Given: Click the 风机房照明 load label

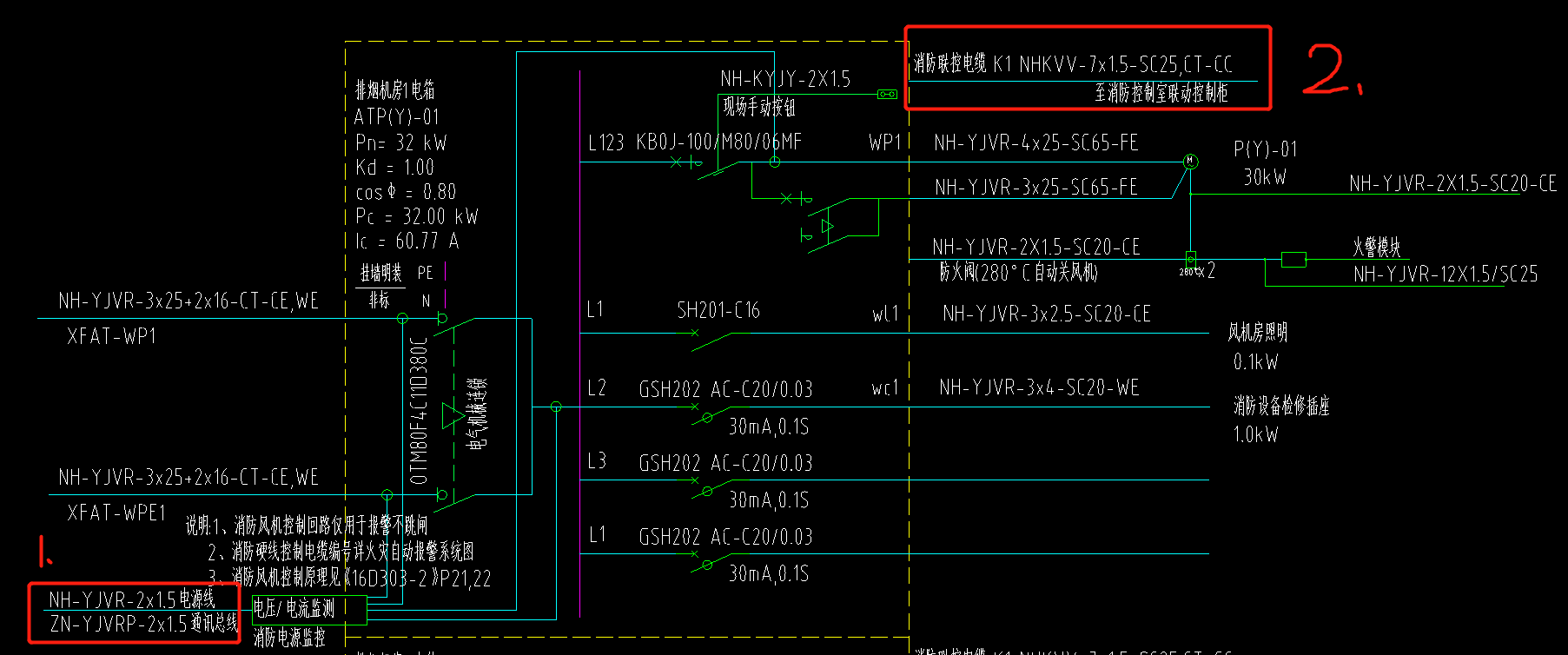Looking at the screenshot, I should coord(1257,333).
